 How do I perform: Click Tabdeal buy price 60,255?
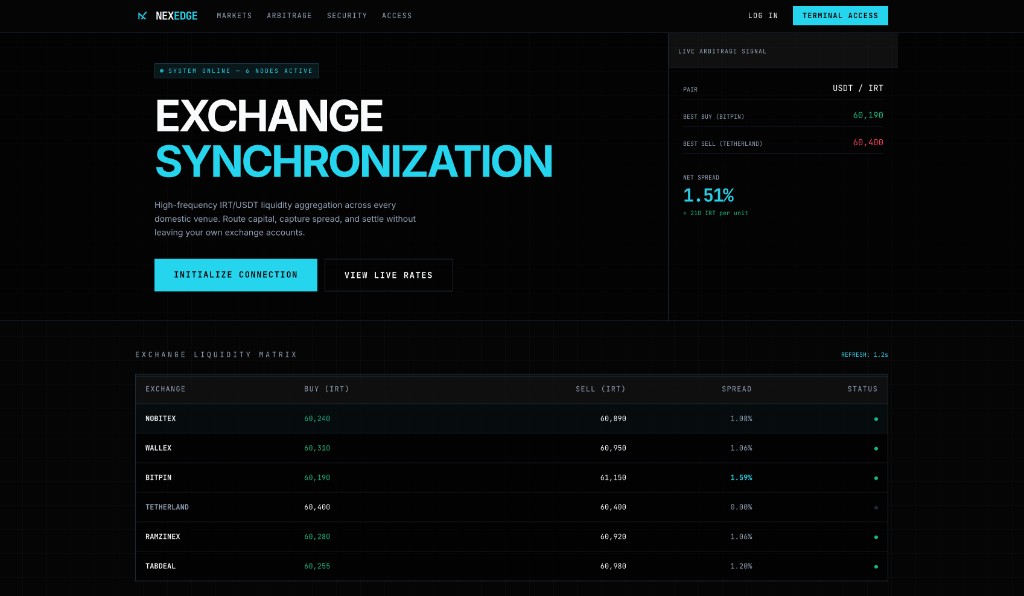coord(317,566)
